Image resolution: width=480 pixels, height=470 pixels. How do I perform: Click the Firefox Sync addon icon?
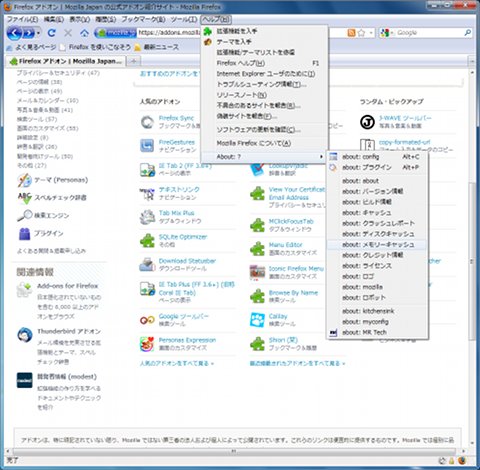pyautogui.click(x=147, y=122)
